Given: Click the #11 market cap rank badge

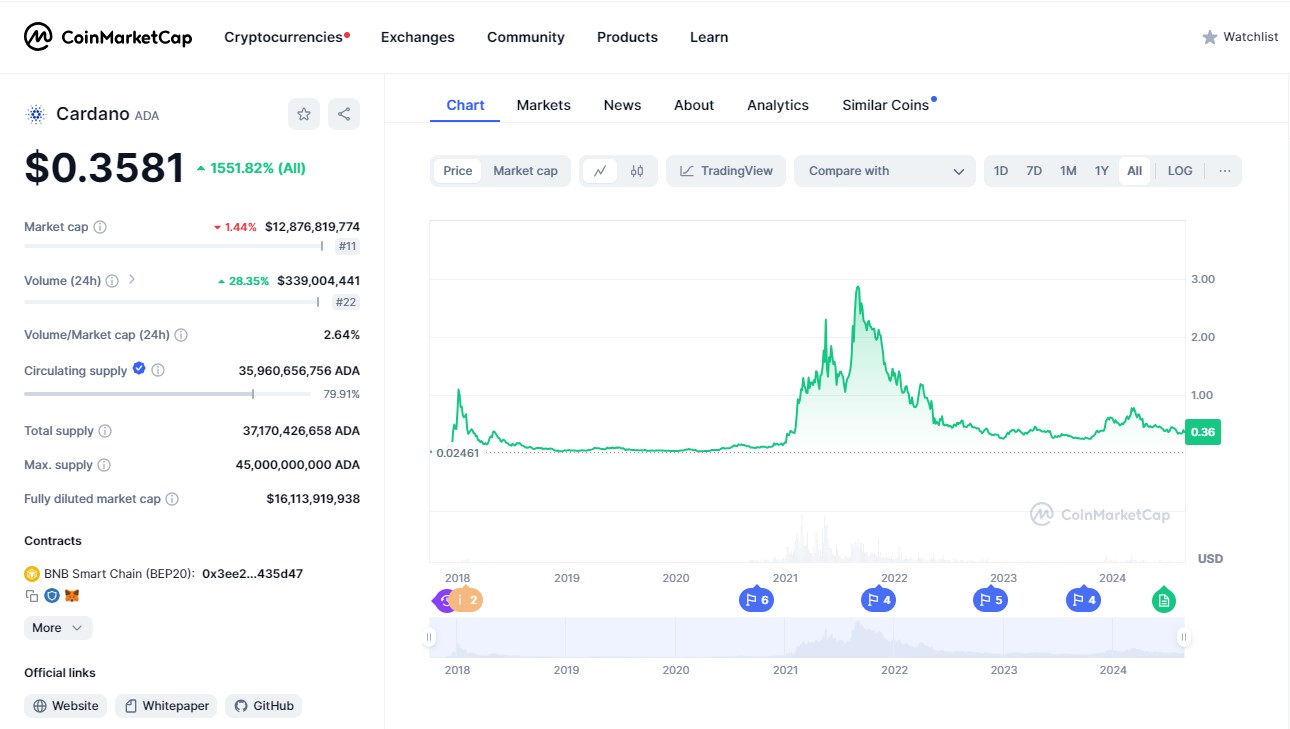Looking at the screenshot, I should [x=347, y=246].
